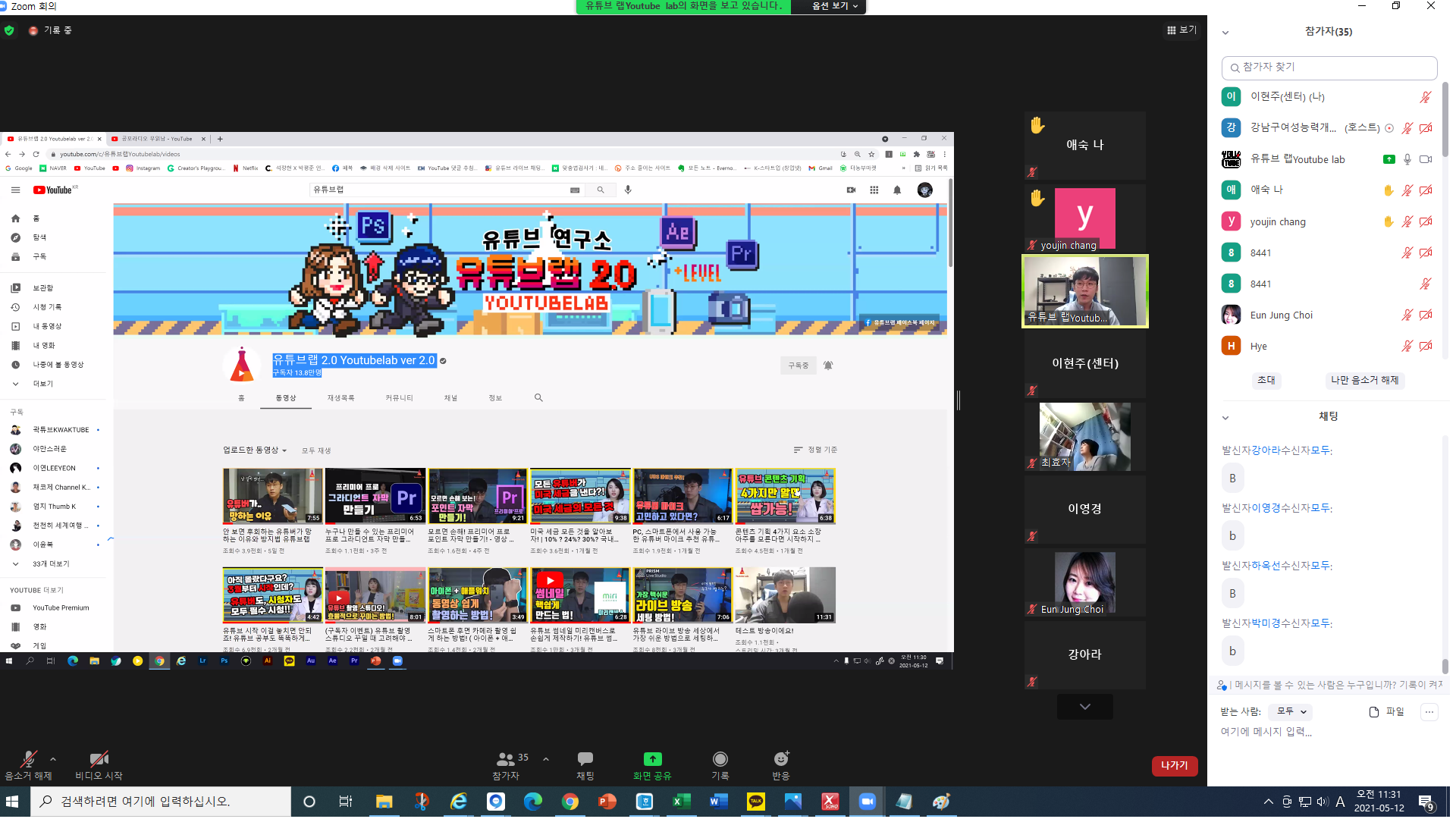Toggle own microphone icon beside 이현주(센터)
Screen dimensions: 1456x819
coord(1426,97)
